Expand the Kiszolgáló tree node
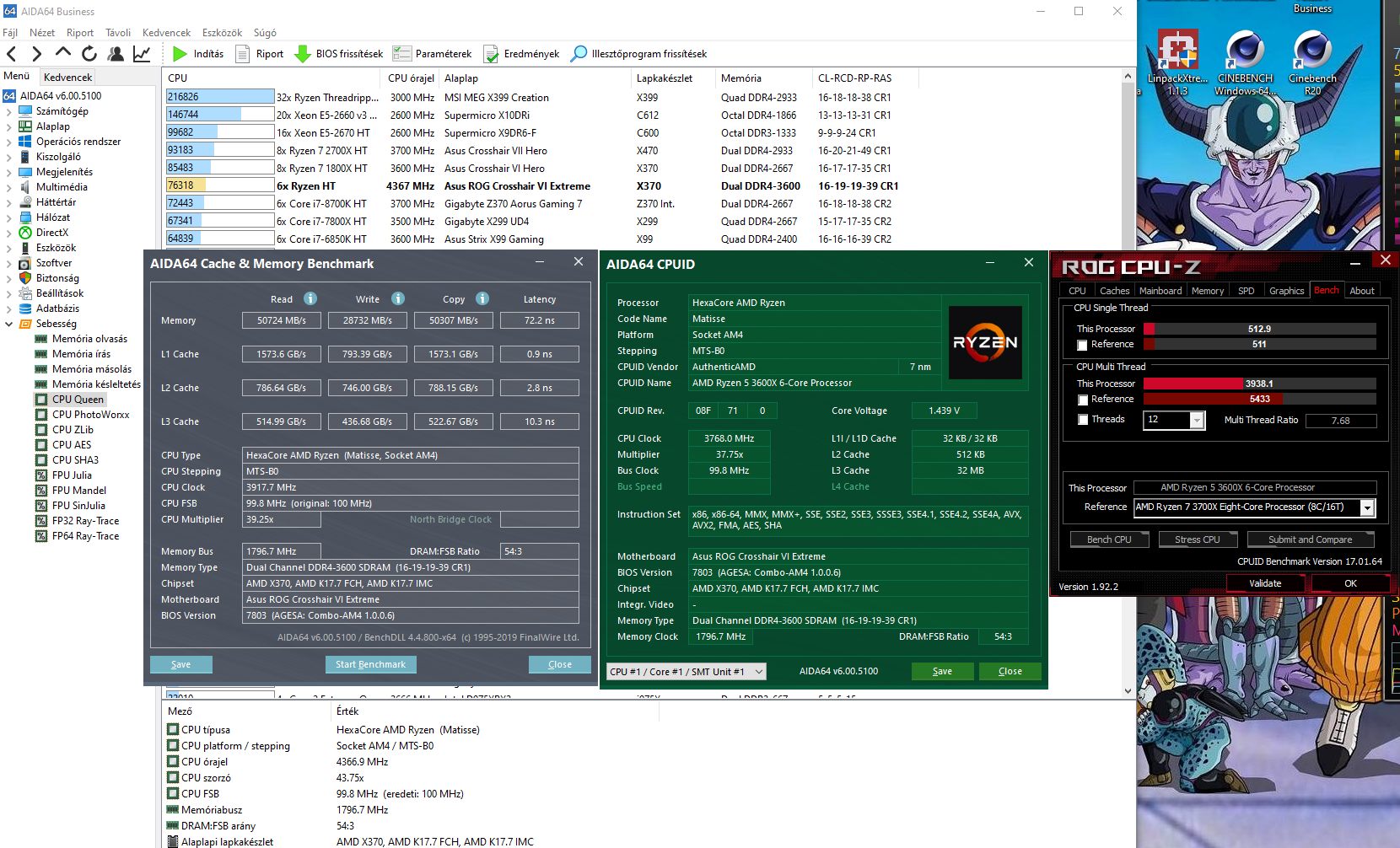The image size is (1400, 848). (8, 157)
